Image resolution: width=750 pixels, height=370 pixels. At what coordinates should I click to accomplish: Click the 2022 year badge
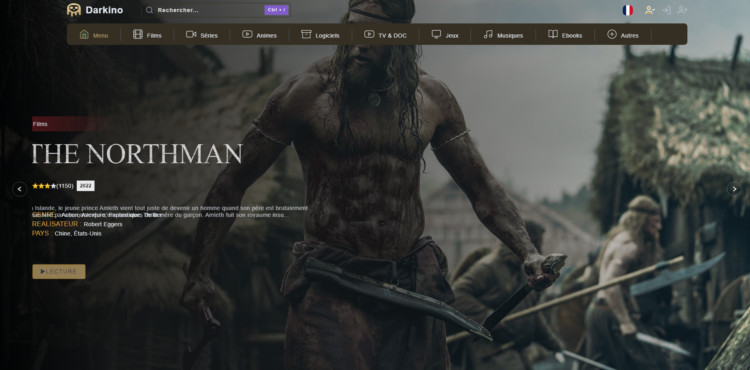(86, 186)
